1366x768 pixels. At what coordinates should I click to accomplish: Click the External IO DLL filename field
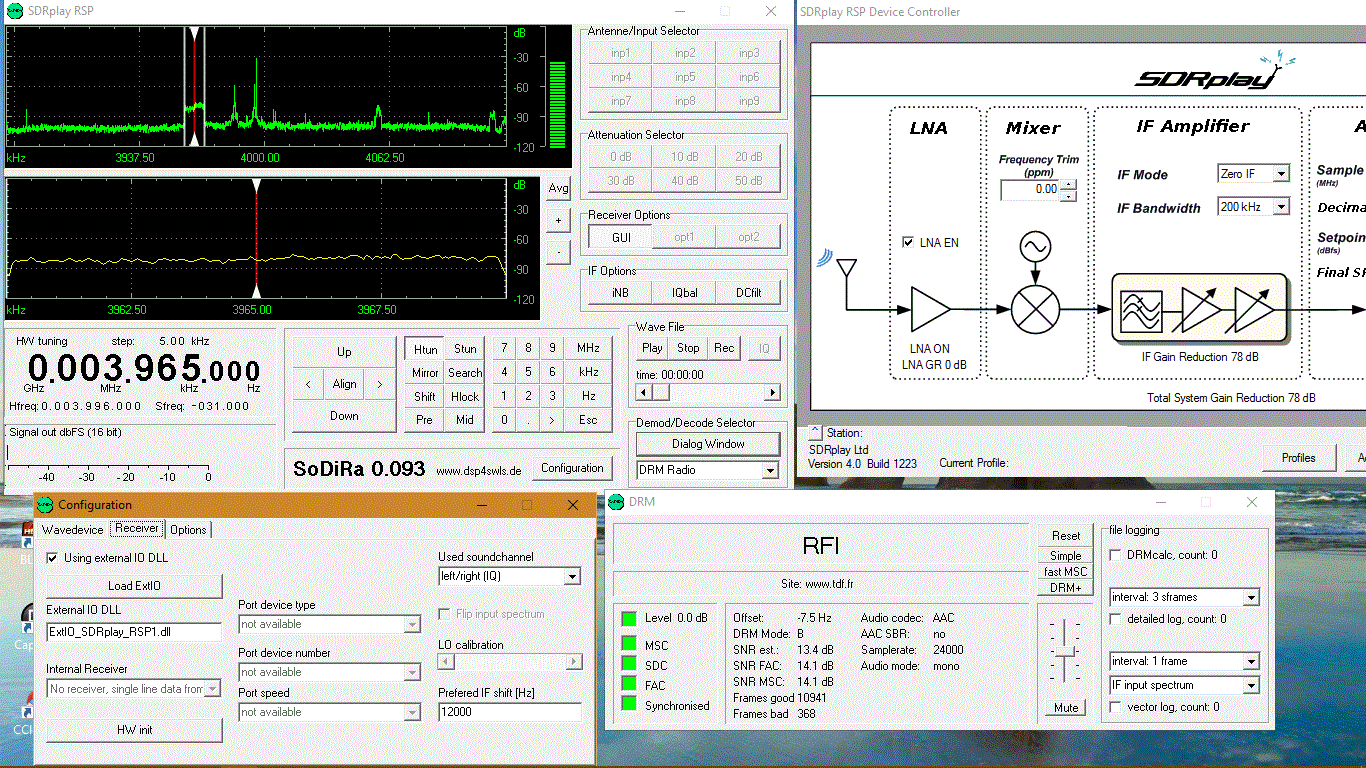coord(134,632)
